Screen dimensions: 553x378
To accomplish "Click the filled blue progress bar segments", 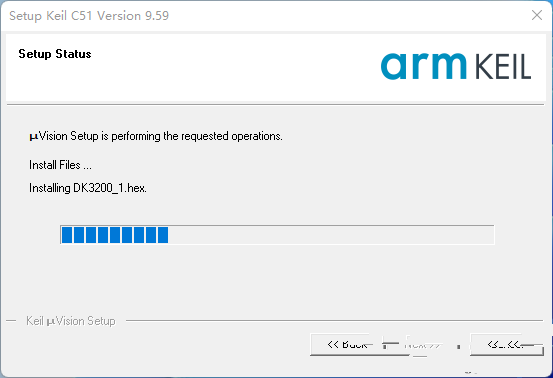I will point(115,235).
